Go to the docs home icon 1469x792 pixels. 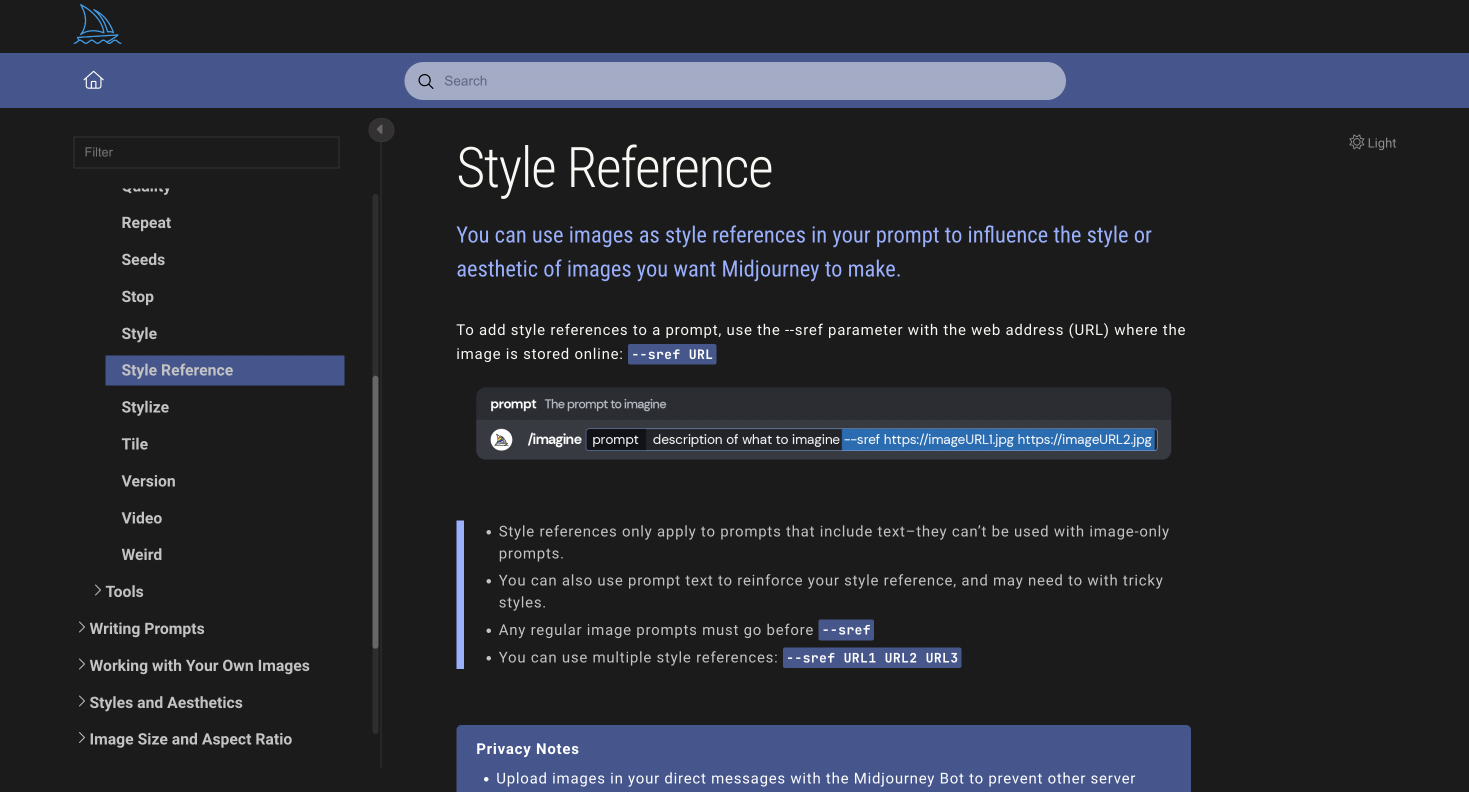tap(93, 80)
